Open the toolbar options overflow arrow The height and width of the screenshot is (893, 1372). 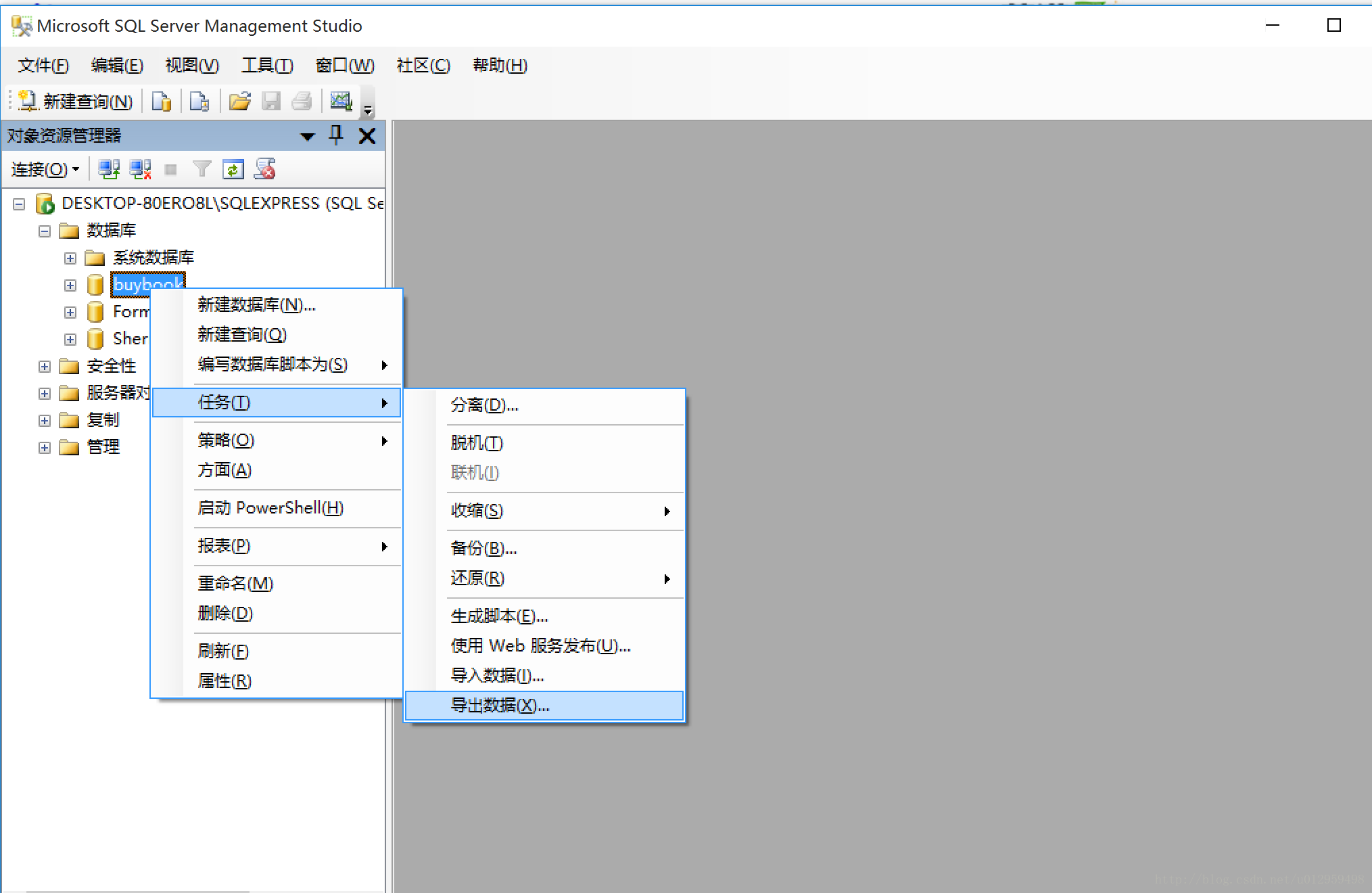(x=368, y=110)
